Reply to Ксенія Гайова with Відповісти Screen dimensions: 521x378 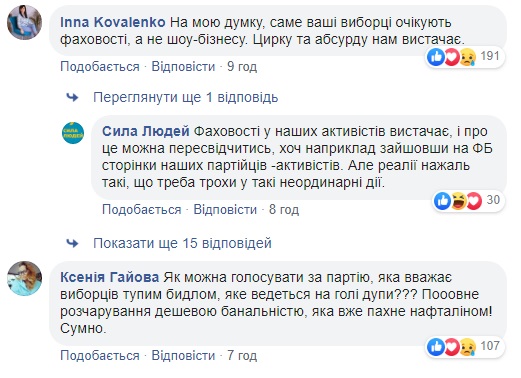click(x=183, y=356)
